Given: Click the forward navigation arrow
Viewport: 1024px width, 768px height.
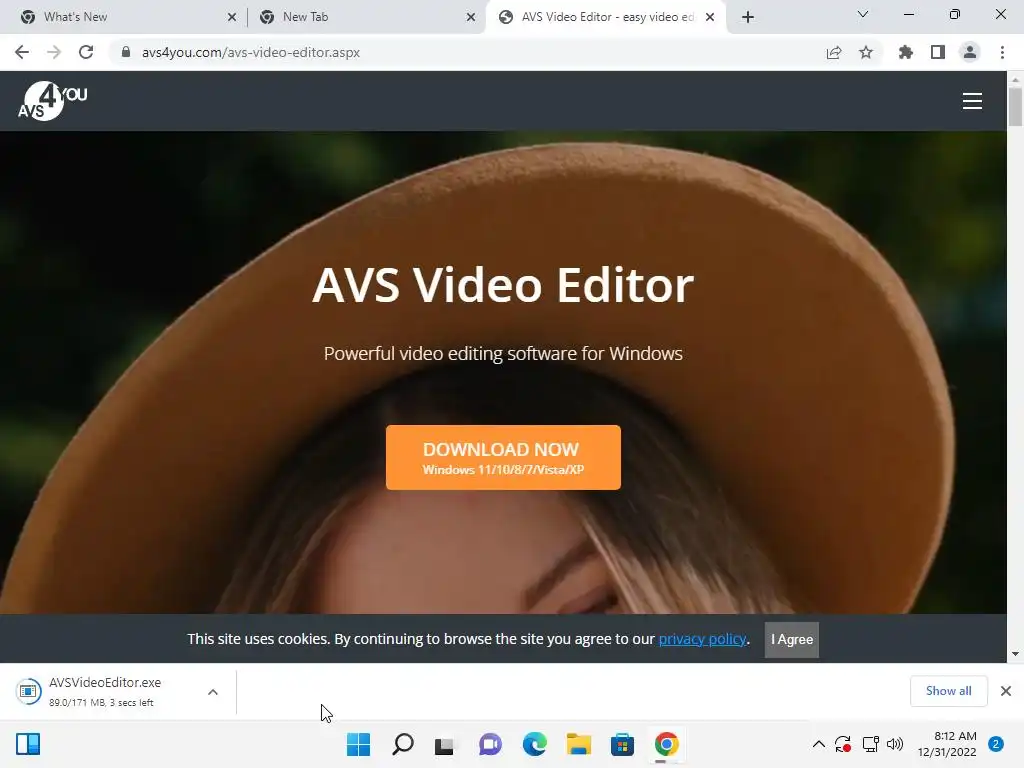Looking at the screenshot, I should (54, 52).
